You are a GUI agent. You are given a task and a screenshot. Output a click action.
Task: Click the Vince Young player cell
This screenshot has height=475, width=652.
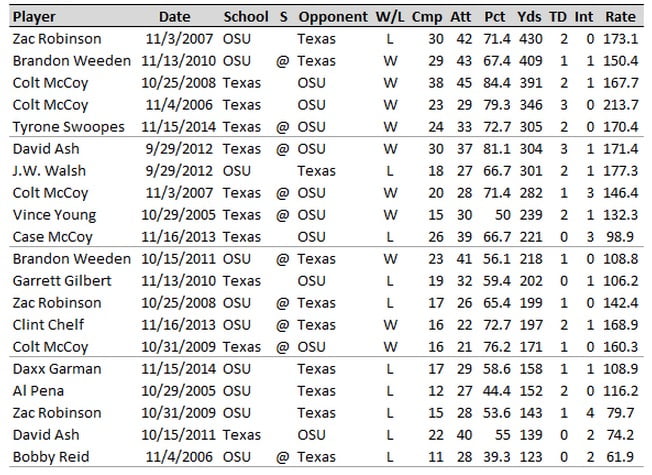pos(54,215)
